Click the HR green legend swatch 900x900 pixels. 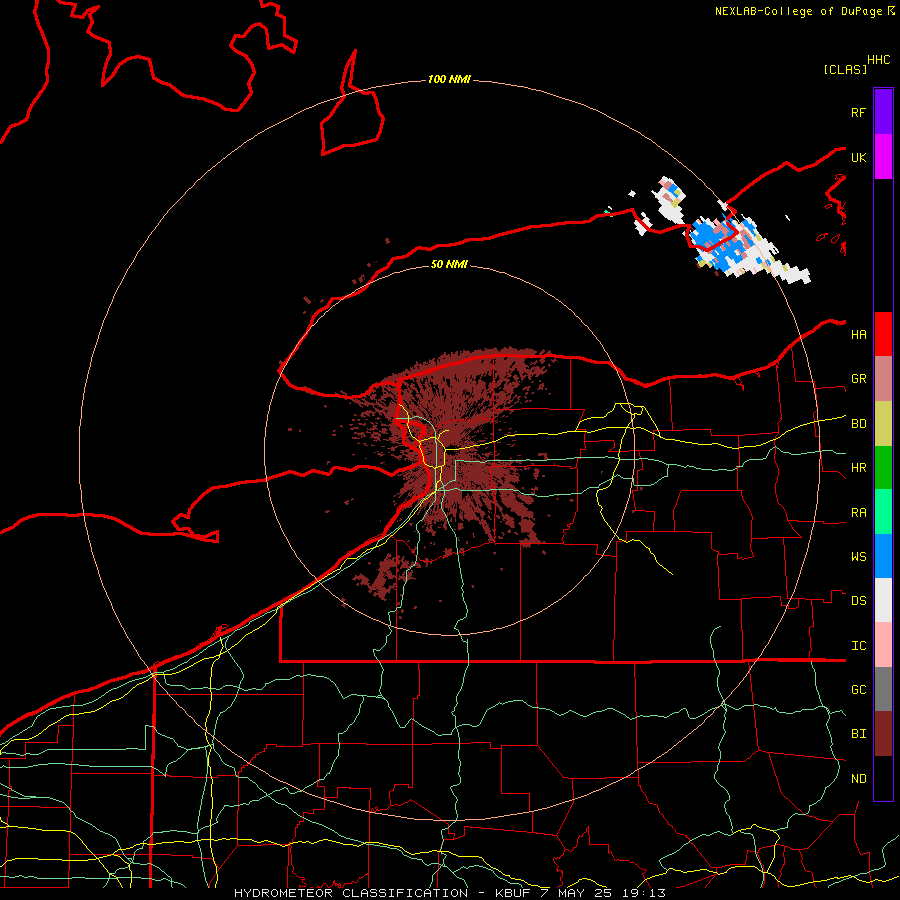pyautogui.click(x=883, y=468)
